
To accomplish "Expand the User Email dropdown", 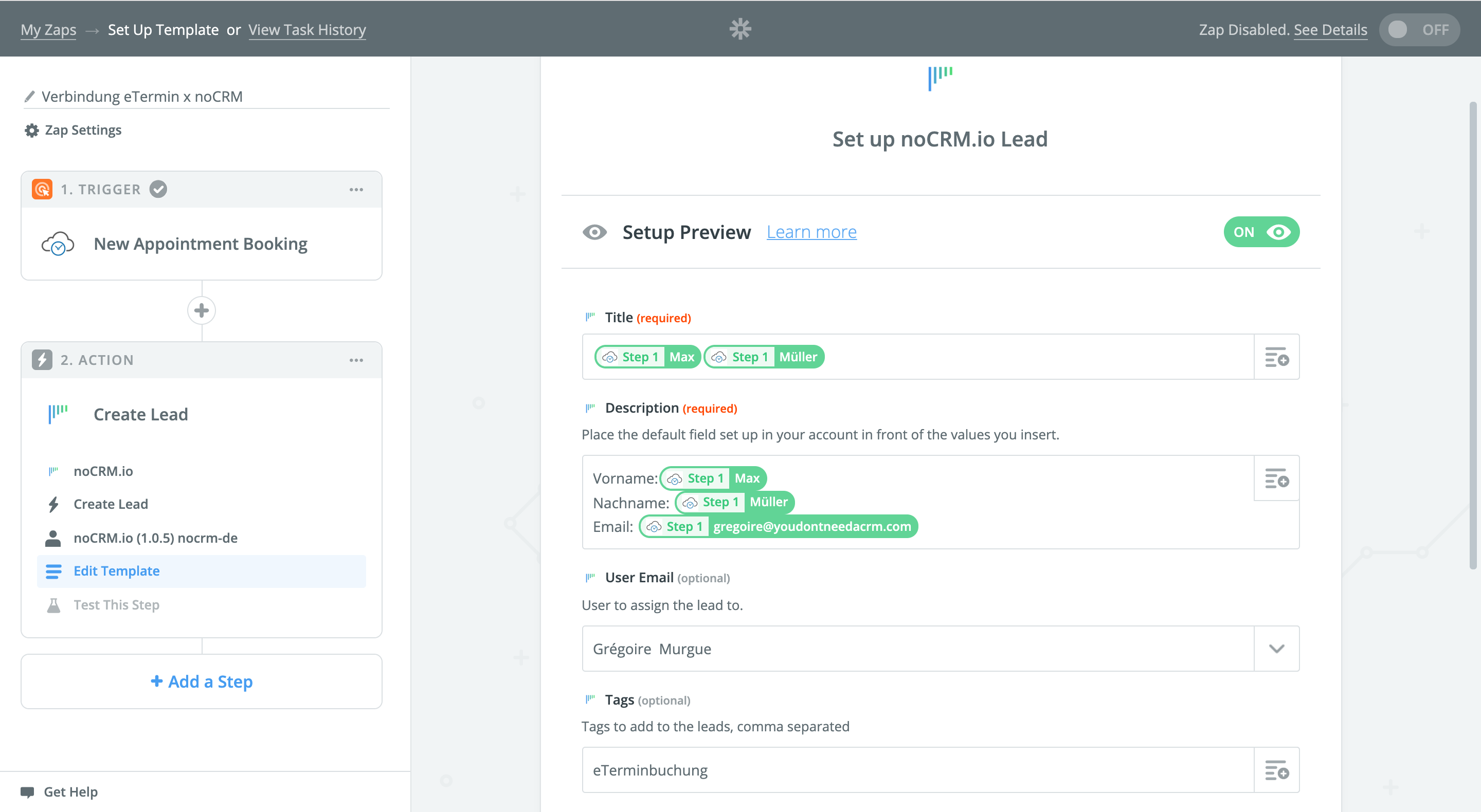I will pyautogui.click(x=1276, y=649).
